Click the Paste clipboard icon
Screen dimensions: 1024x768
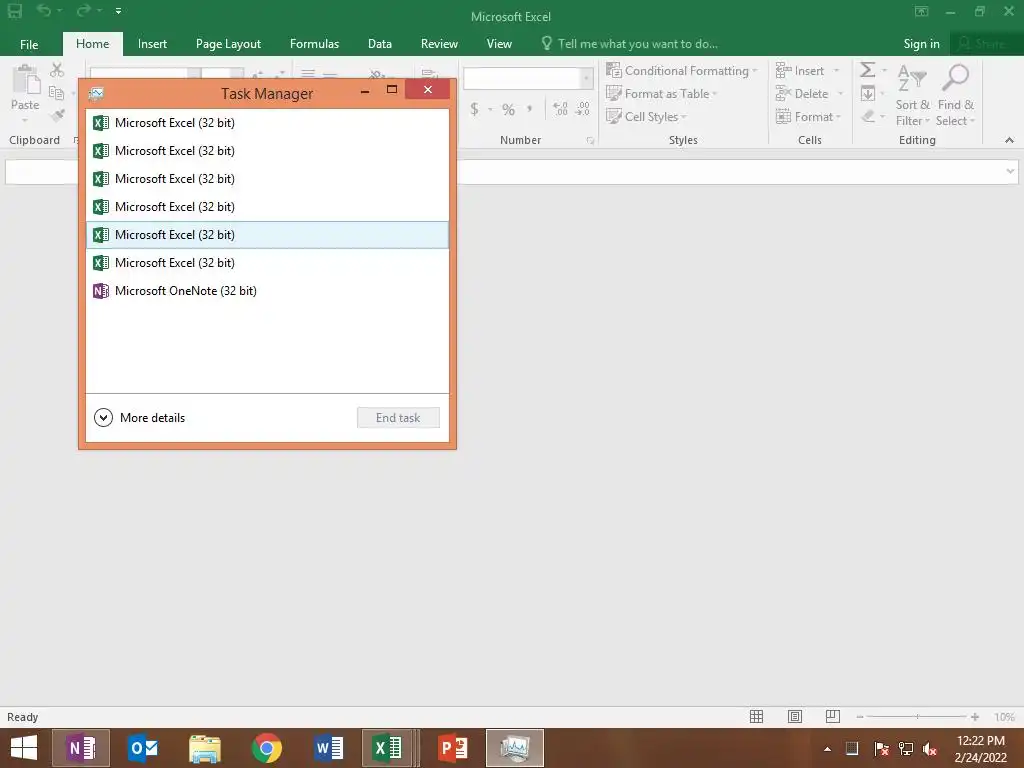(x=25, y=80)
